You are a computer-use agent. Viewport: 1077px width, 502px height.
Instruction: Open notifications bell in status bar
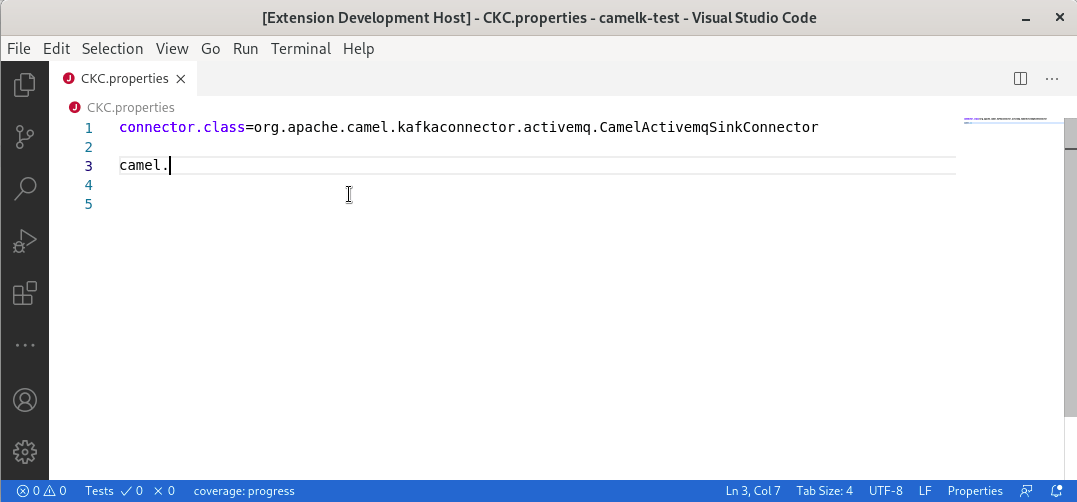[x=1057, y=491]
